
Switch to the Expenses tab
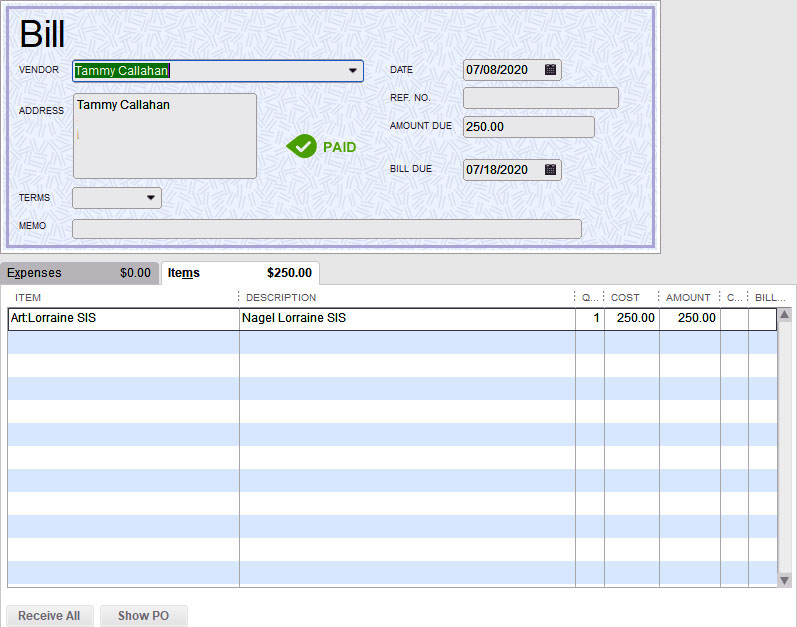(x=79, y=273)
